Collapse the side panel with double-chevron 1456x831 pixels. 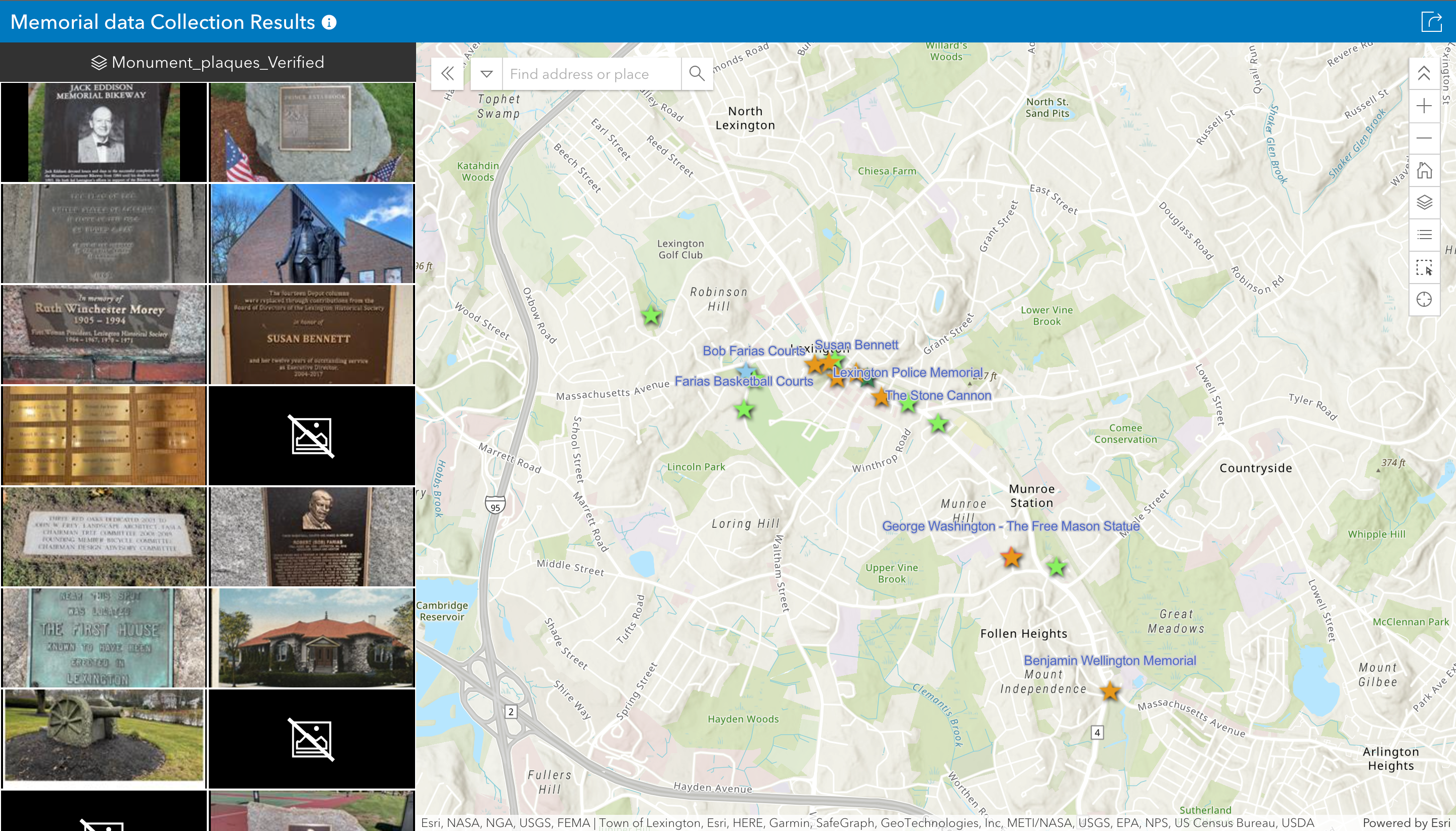coord(447,74)
